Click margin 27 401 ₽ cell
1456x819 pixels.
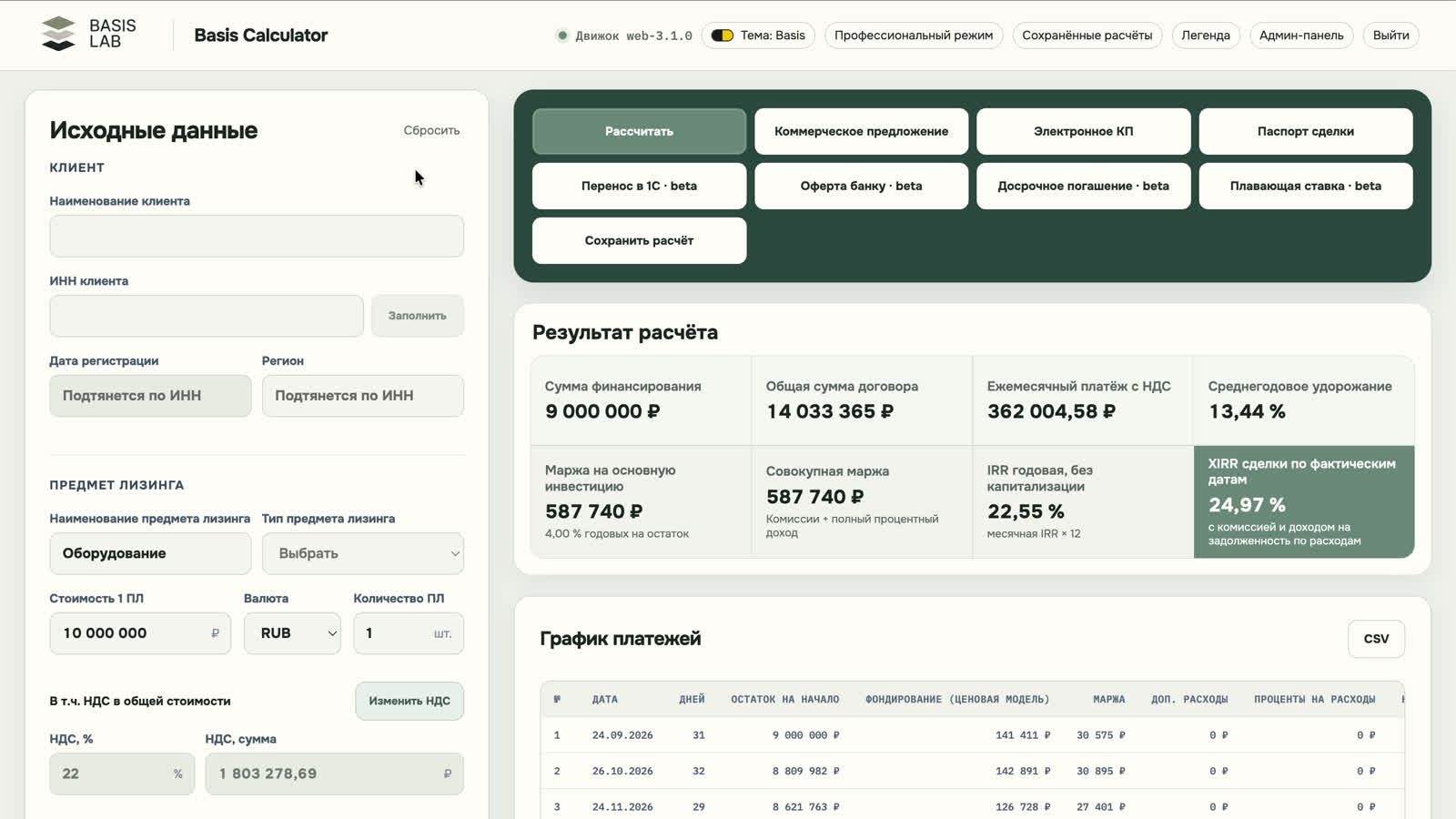[x=1101, y=807]
